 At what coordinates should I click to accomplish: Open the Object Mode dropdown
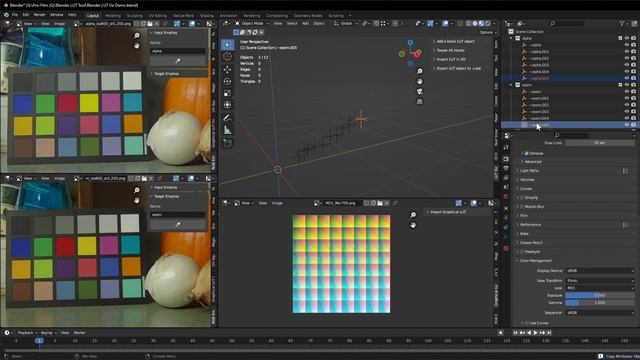(251, 24)
